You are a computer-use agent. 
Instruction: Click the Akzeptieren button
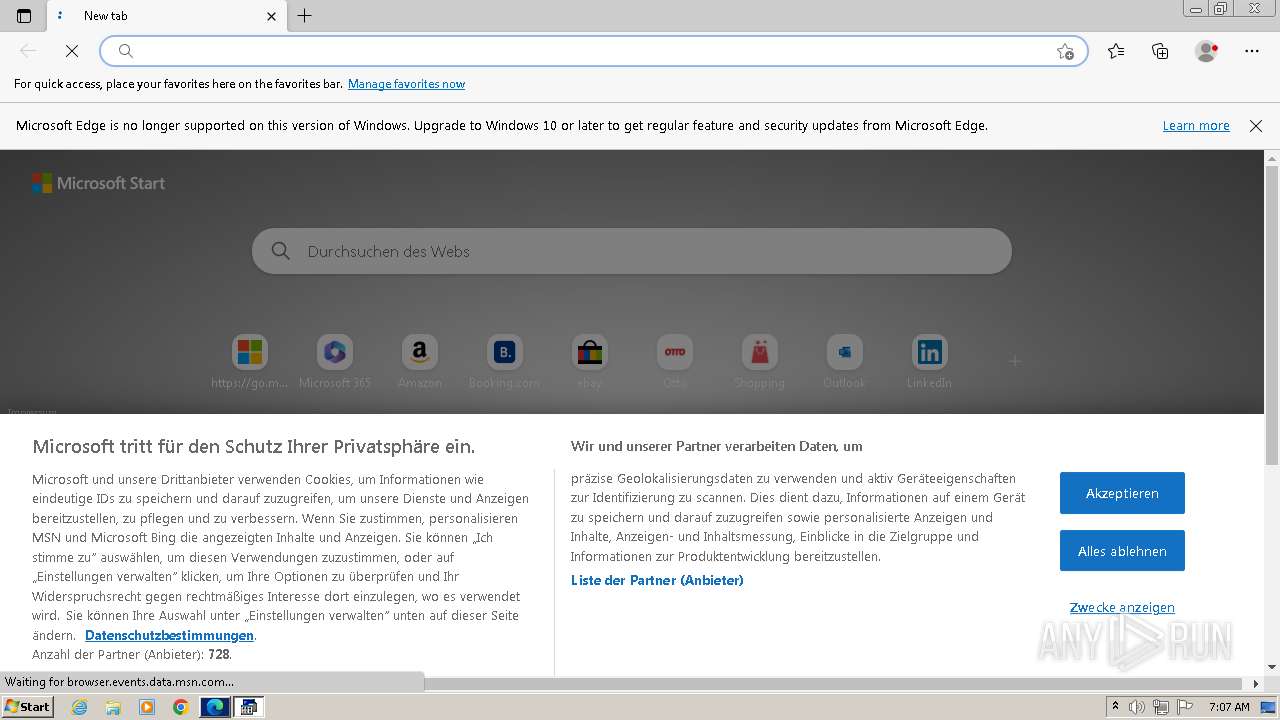[1122, 493]
